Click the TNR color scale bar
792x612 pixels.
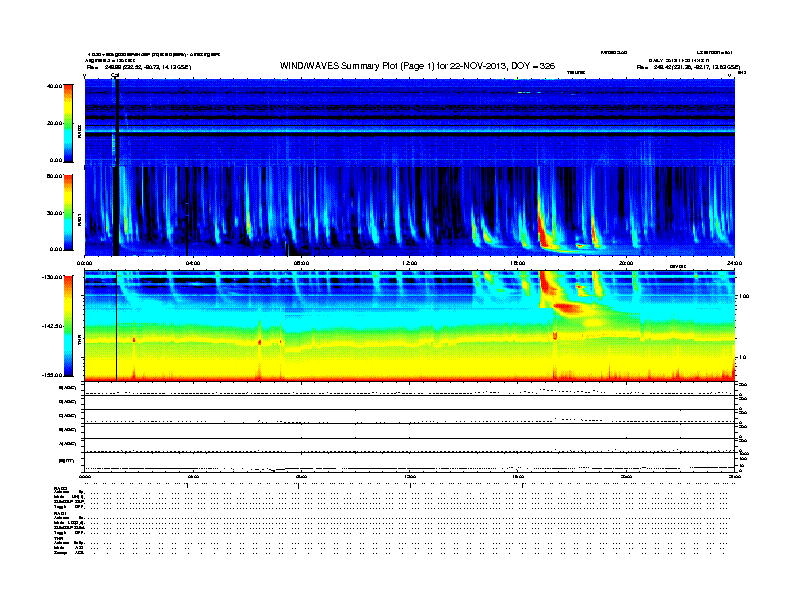pyautogui.click(x=68, y=326)
